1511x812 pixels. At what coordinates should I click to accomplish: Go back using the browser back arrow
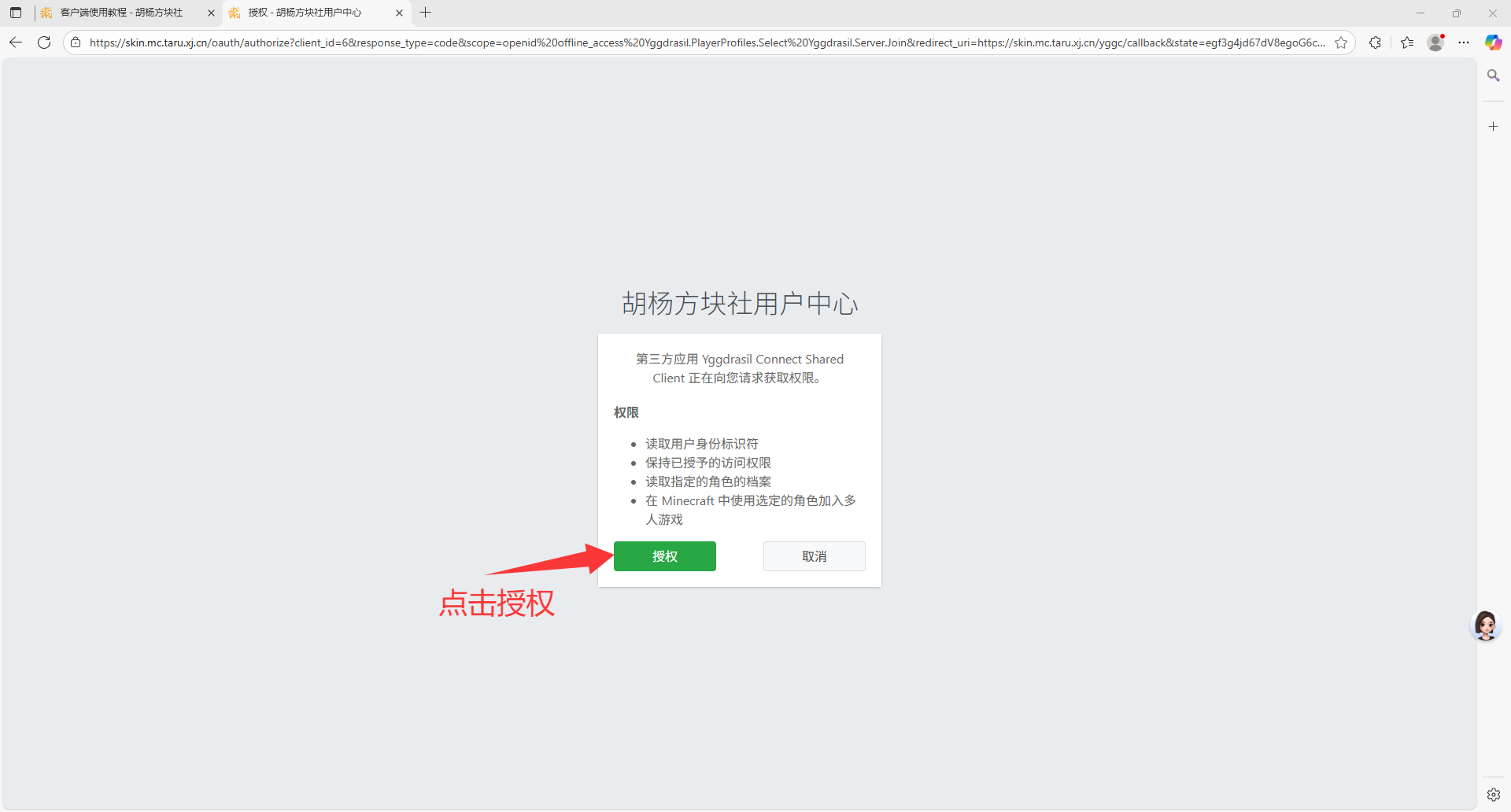[16, 42]
